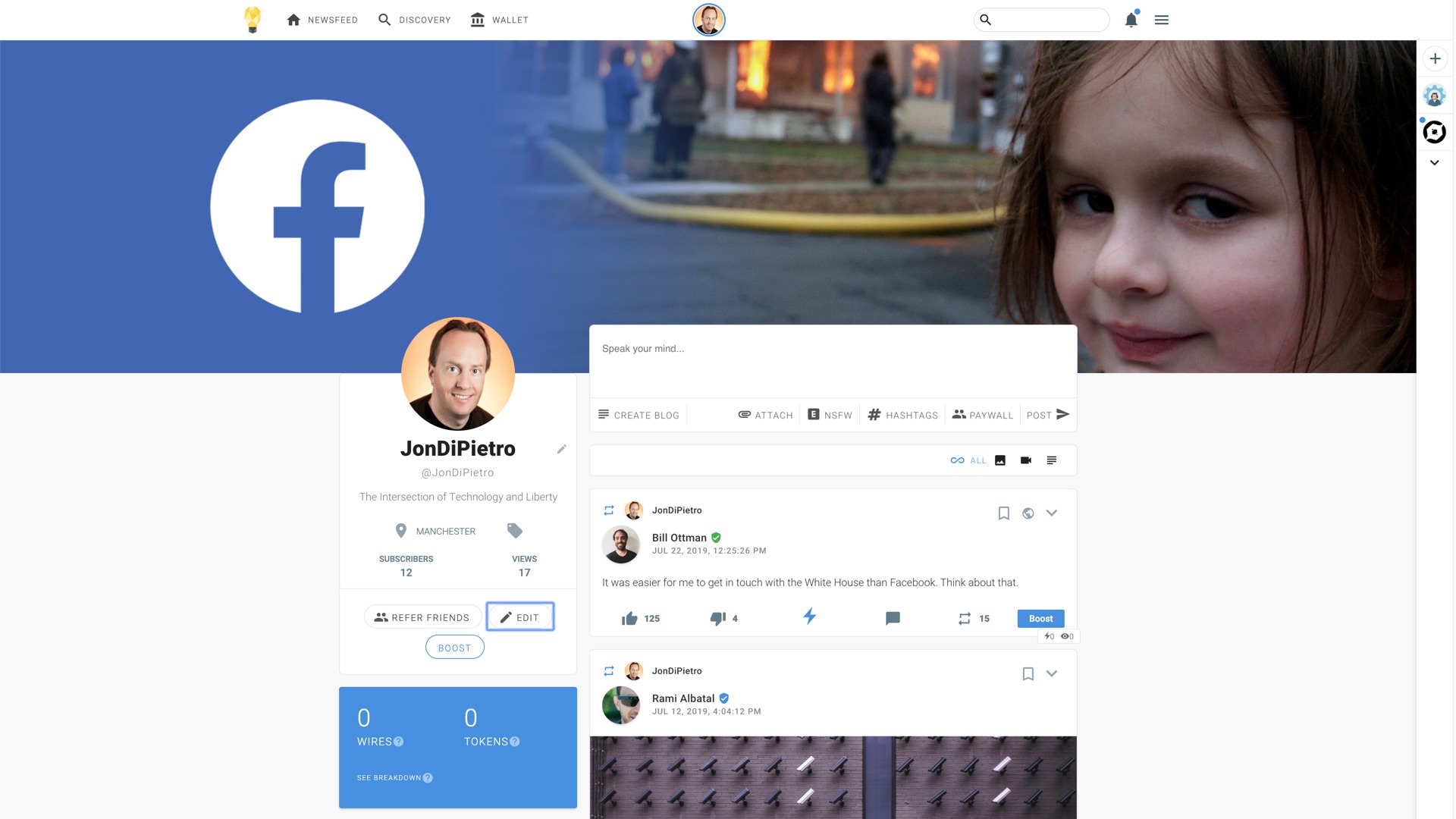Screen dimensions: 1456x819
Task: Open the black circular logo chat in sidebar
Action: [x=1434, y=132]
